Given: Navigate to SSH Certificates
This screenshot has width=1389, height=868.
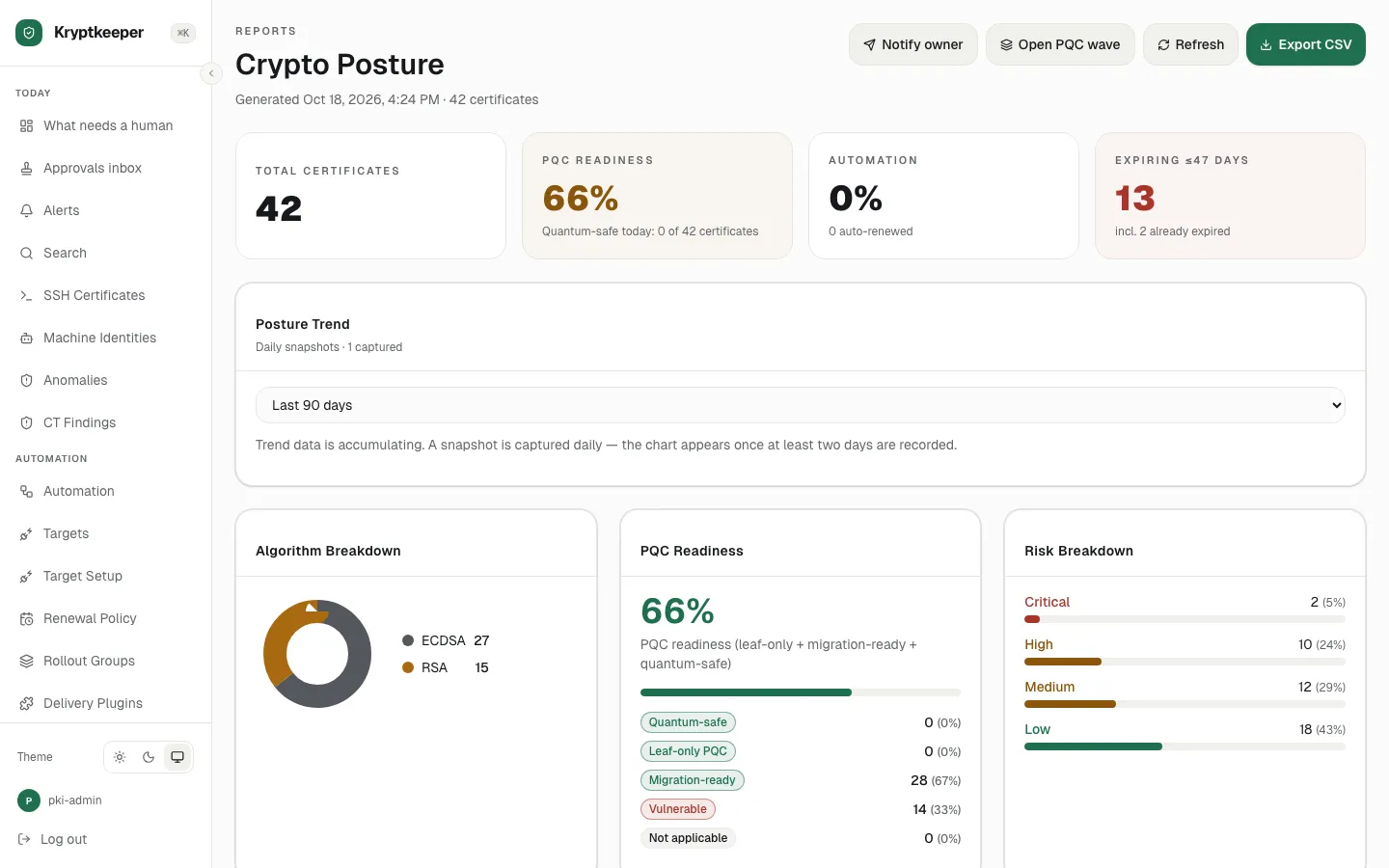Looking at the screenshot, I should tap(106, 295).
